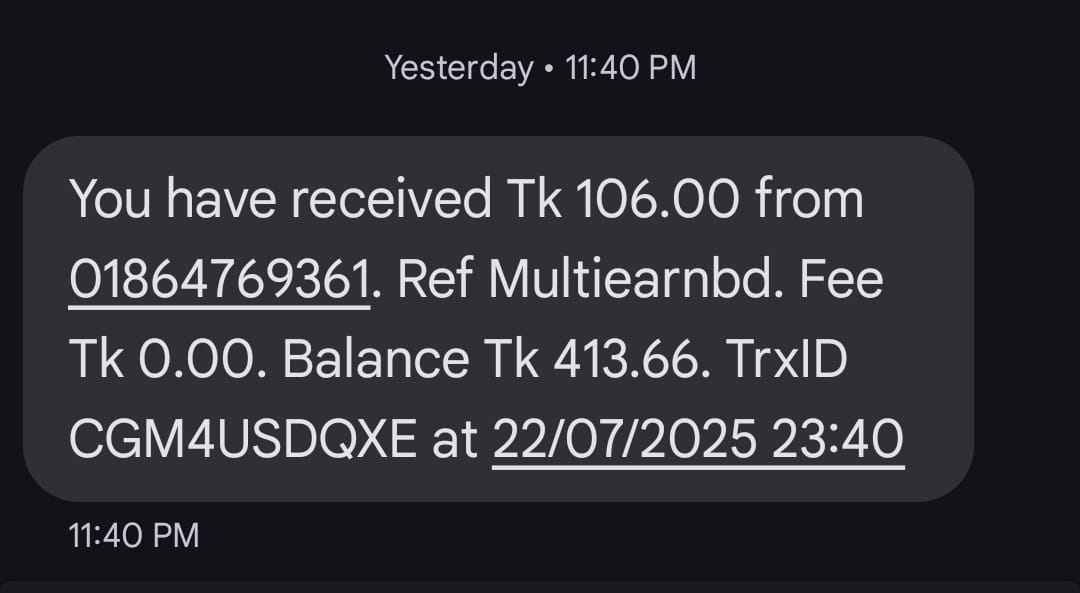Click the words "You have received"

[x=280, y=199]
